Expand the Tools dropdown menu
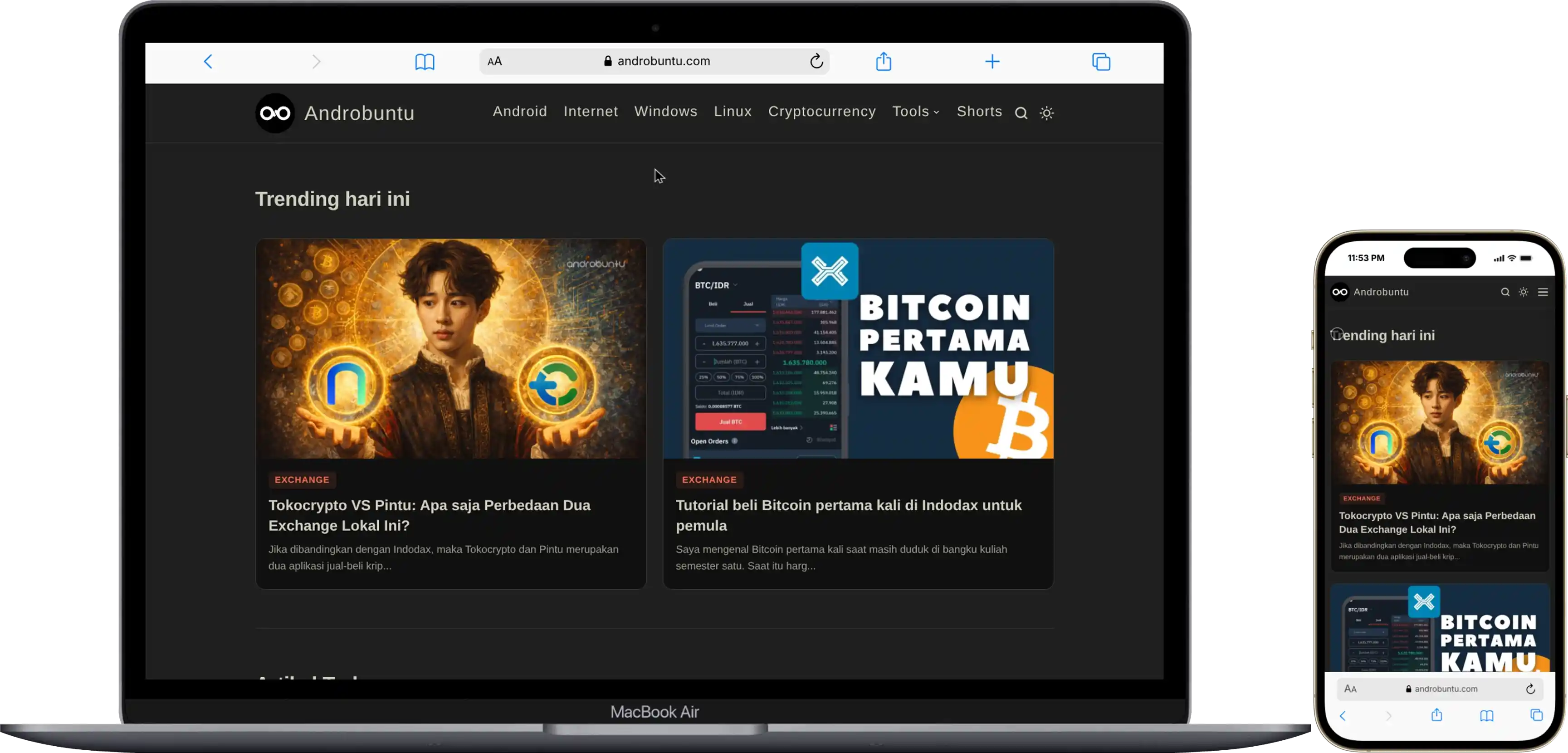Viewport: 1568px width, 753px height. [x=916, y=112]
